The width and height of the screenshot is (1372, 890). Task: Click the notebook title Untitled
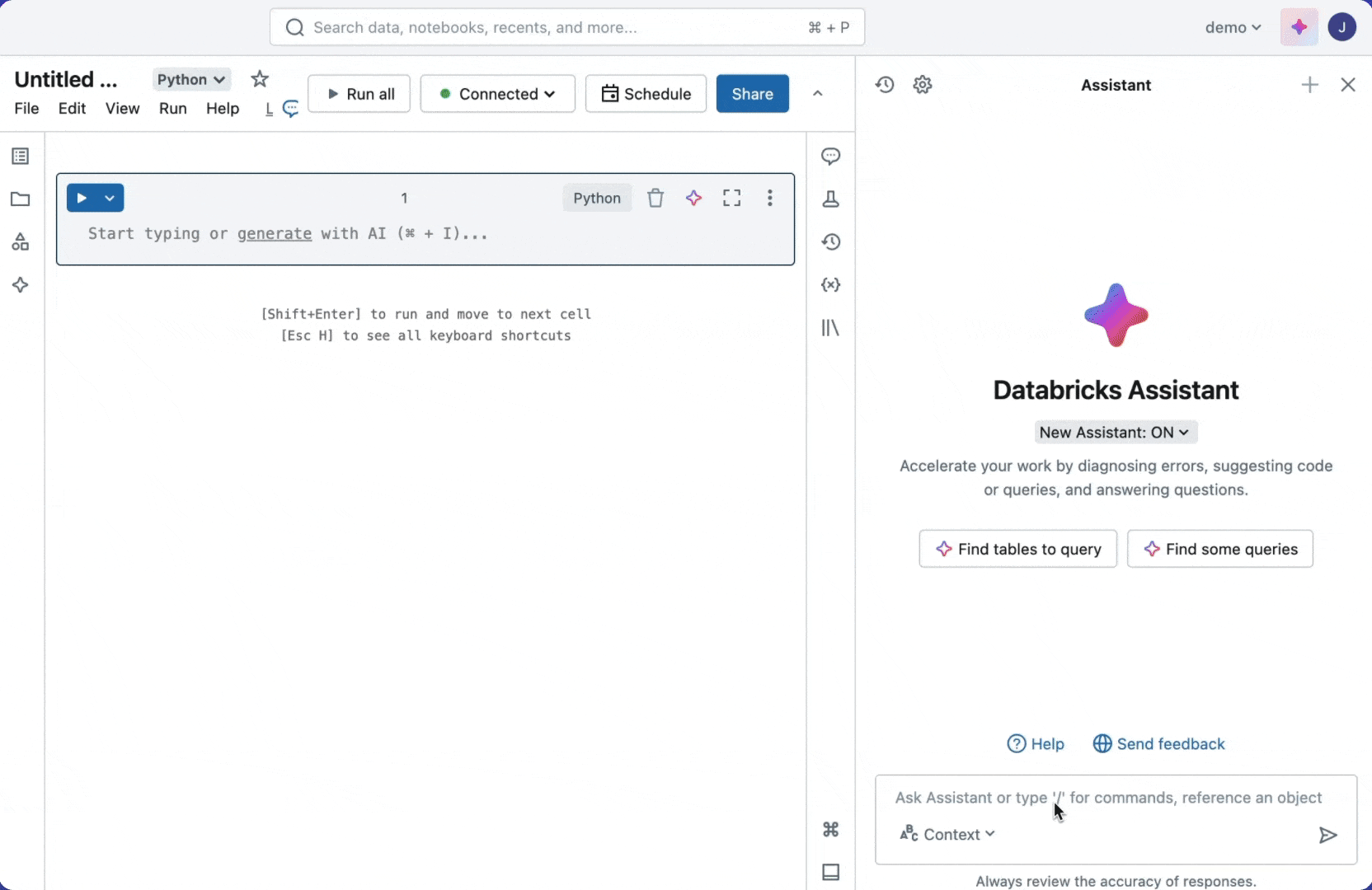[x=66, y=79]
